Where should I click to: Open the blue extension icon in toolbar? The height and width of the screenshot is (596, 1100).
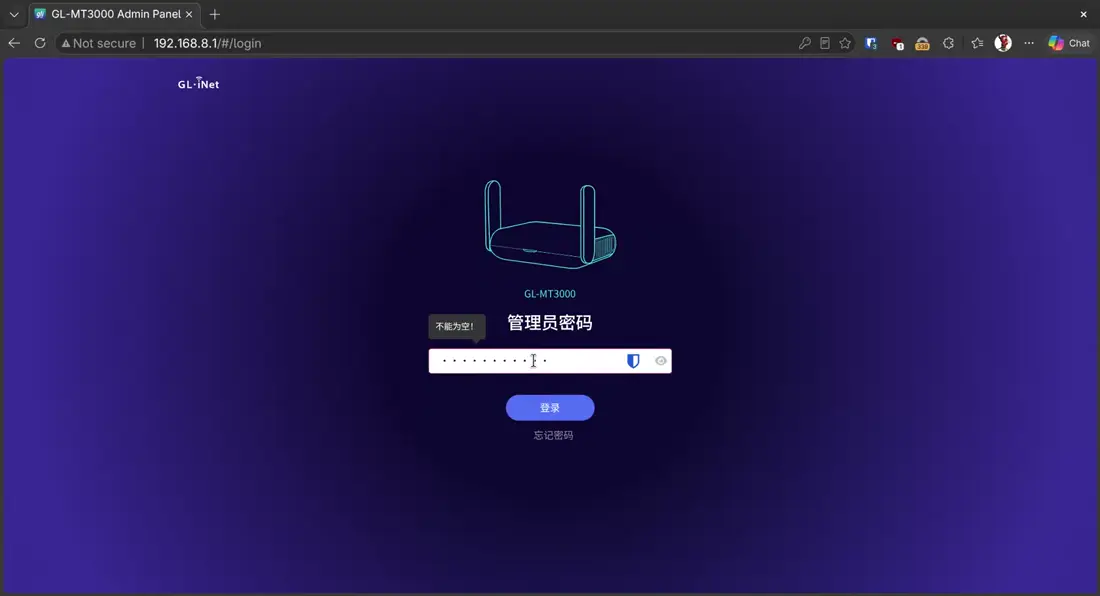click(871, 43)
